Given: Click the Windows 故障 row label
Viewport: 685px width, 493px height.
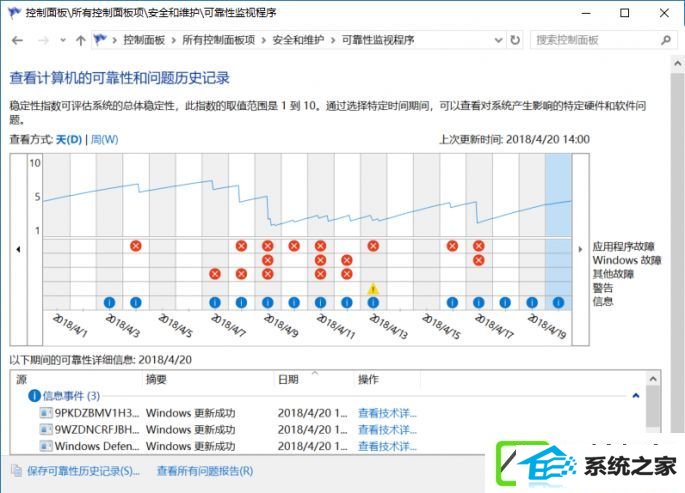Looking at the screenshot, I should tap(627, 260).
